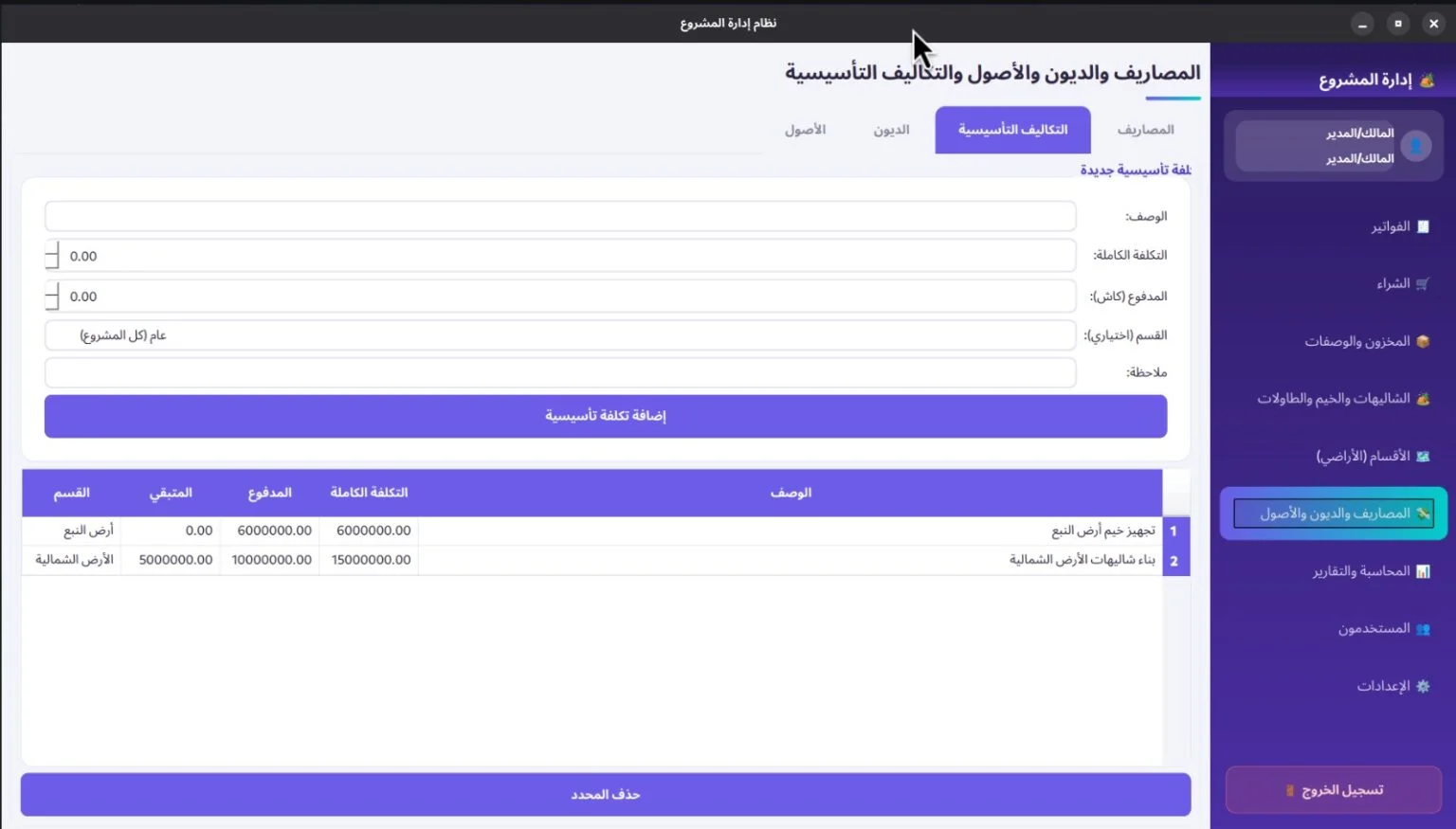
Task: Click the user avatar icon in sidebar
Action: click(x=1416, y=145)
